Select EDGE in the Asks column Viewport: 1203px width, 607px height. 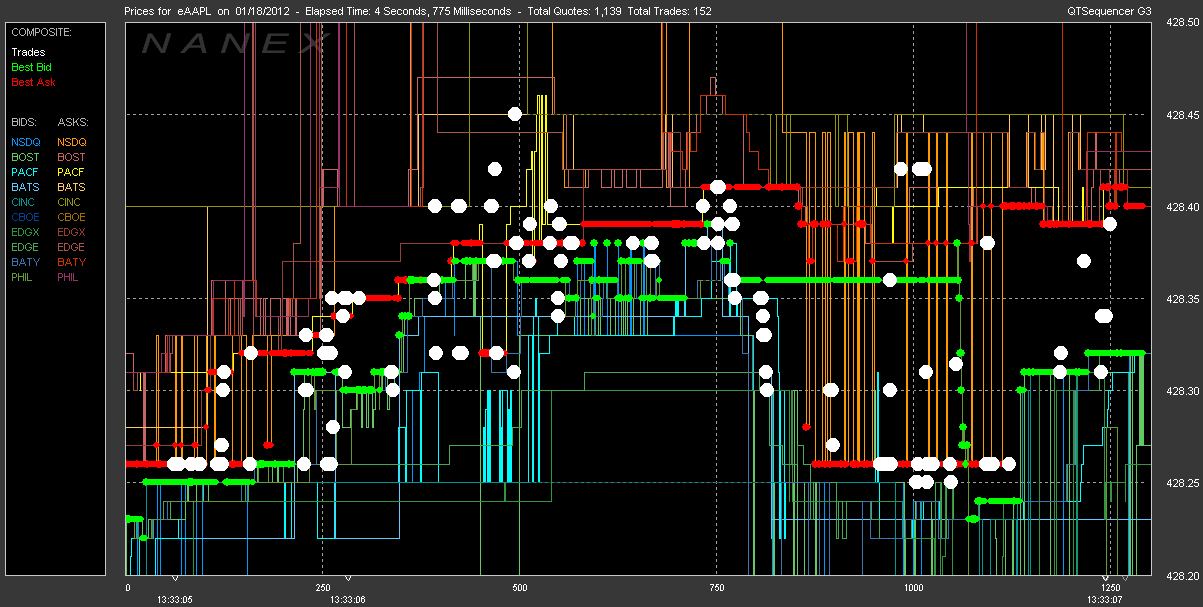click(x=72, y=247)
